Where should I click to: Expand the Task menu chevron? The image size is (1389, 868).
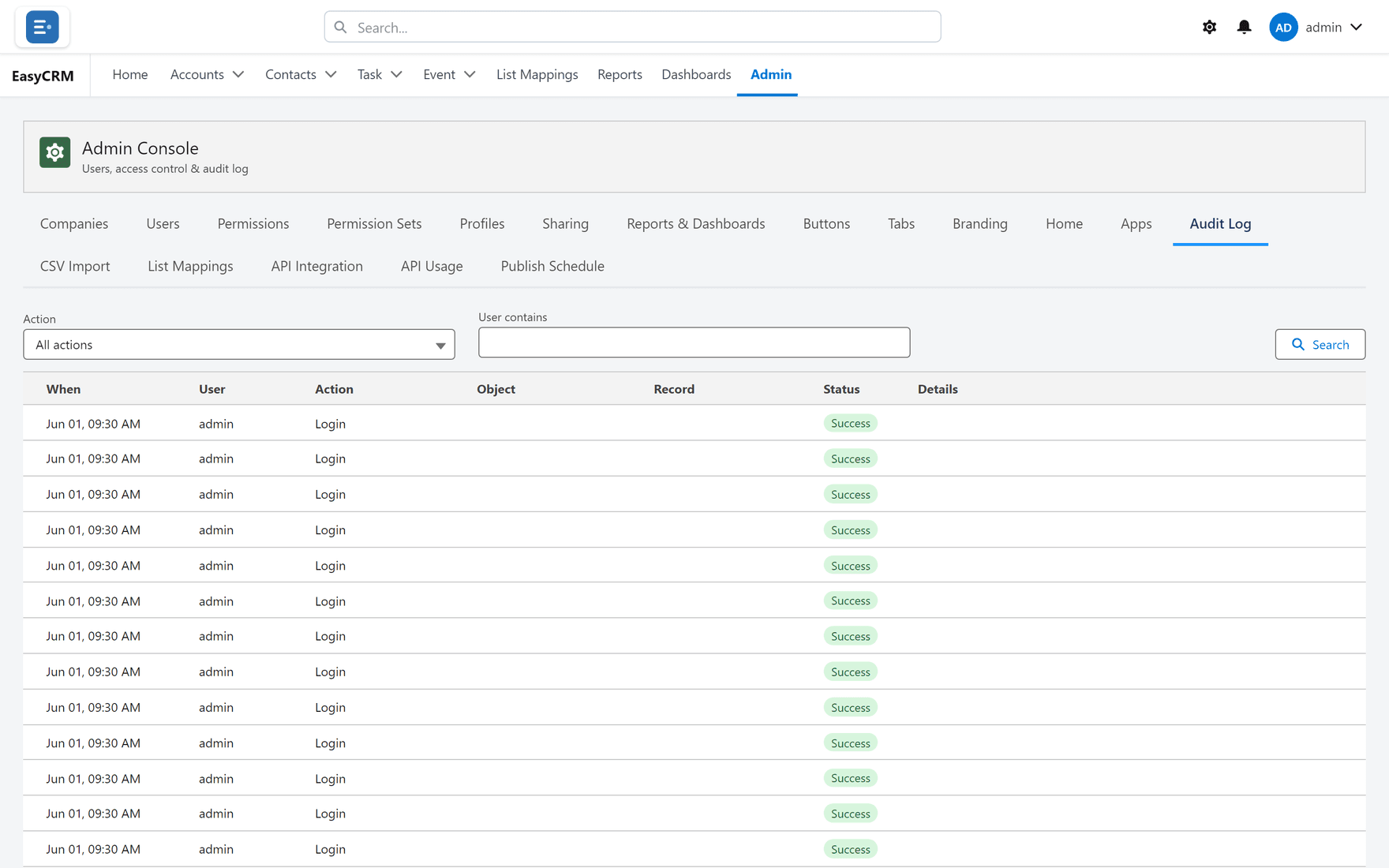tap(396, 74)
